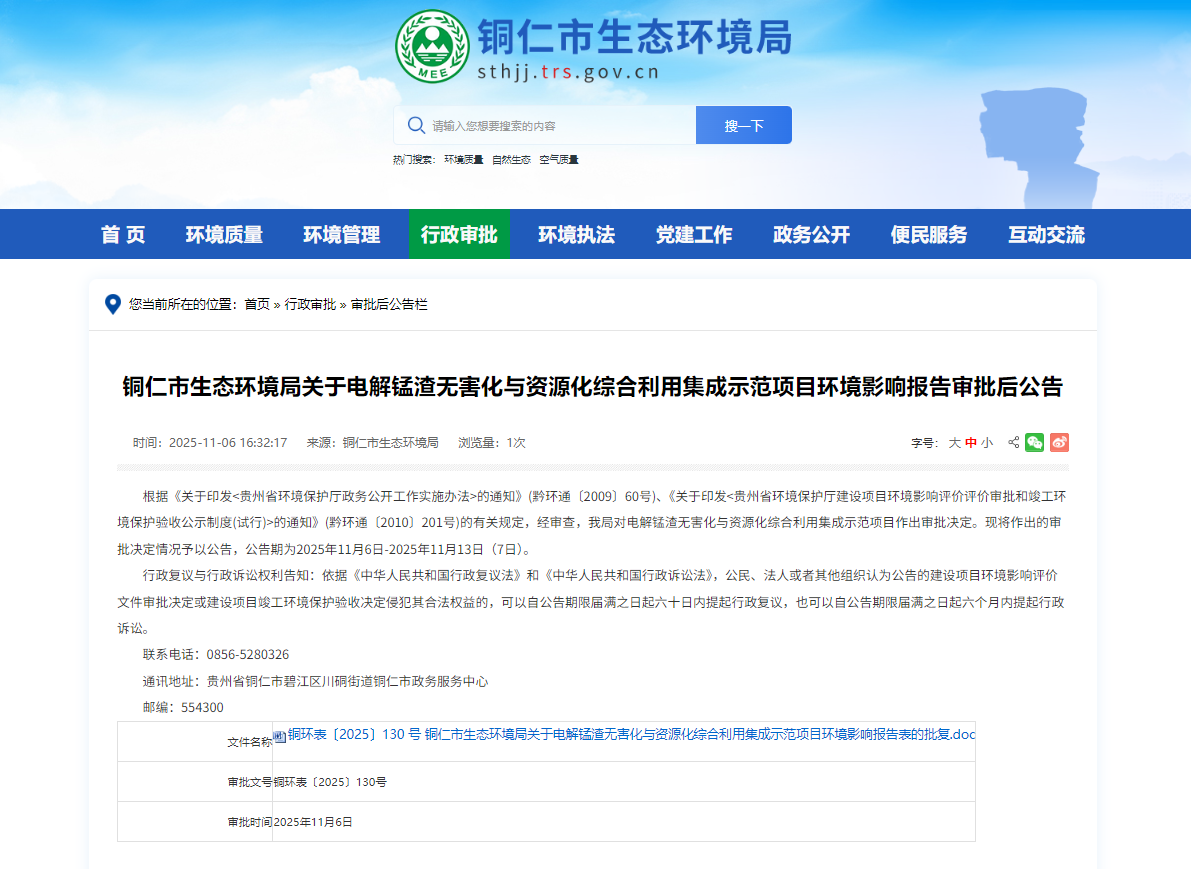Image resolution: width=1191 pixels, height=869 pixels.
Task: Navigate to 审批后公告栏 via breadcrumb
Action: tap(390, 305)
